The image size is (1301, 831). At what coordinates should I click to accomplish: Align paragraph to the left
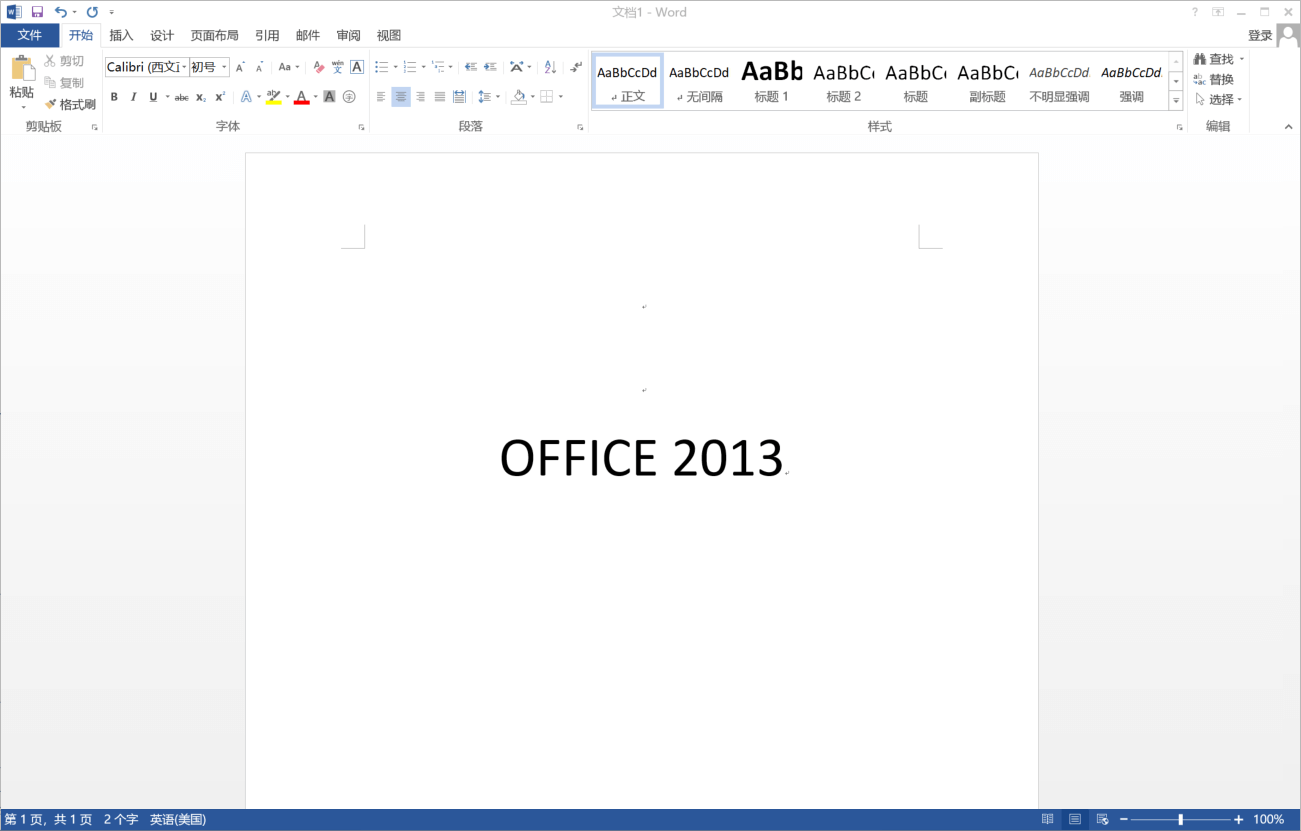(x=381, y=97)
